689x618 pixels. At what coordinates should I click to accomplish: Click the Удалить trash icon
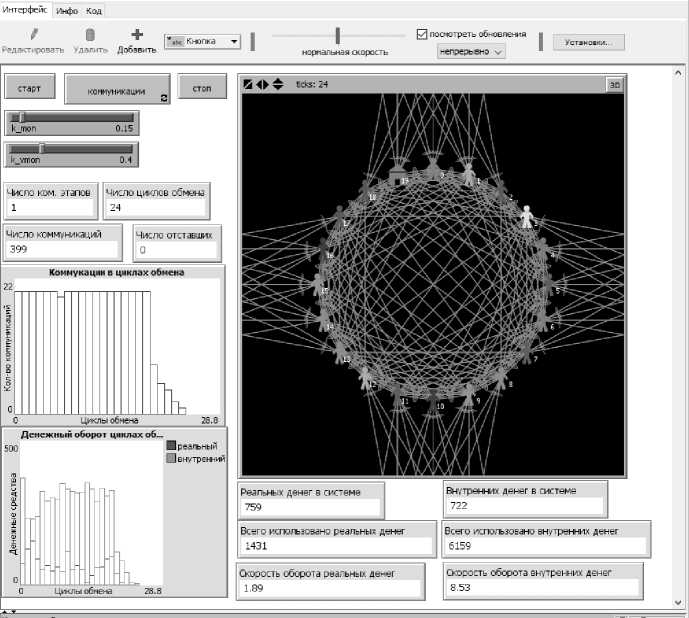[90, 35]
